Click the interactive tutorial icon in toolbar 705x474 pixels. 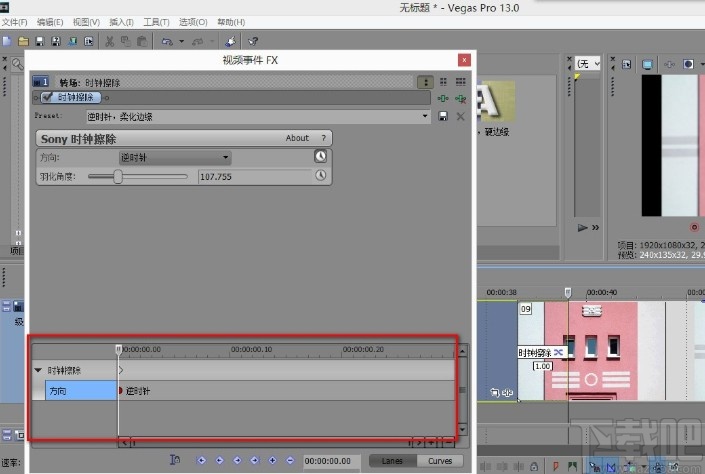(230, 41)
